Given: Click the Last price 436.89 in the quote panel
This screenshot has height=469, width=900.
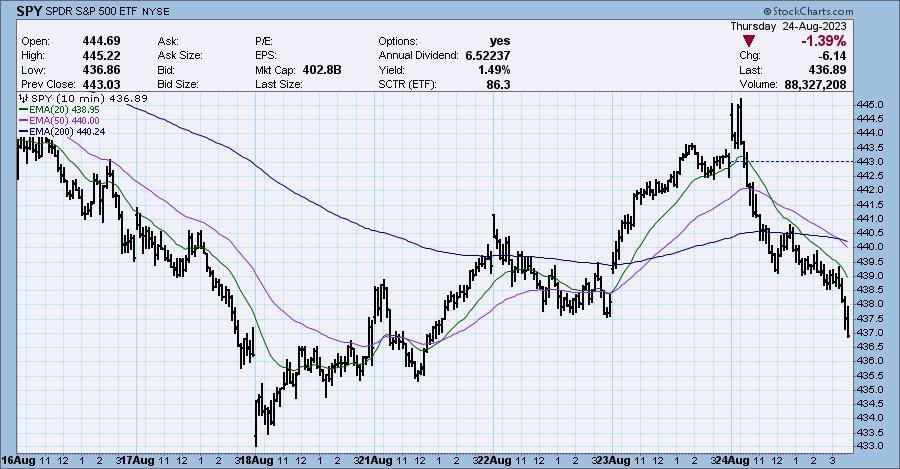Looking at the screenshot, I should pos(827,69).
